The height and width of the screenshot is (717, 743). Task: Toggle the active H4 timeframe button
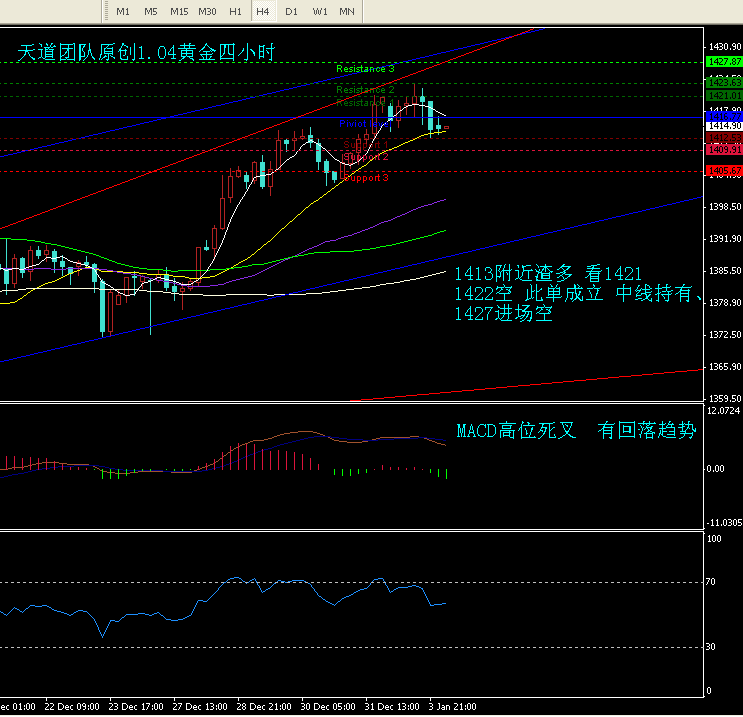coord(263,11)
